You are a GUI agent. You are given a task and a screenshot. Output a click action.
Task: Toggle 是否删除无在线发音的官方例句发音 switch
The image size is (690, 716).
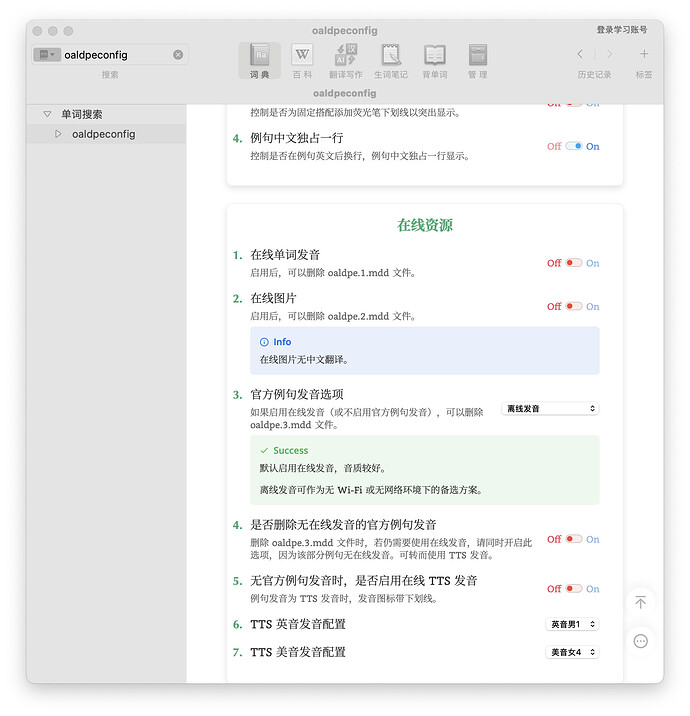click(x=574, y=539)
